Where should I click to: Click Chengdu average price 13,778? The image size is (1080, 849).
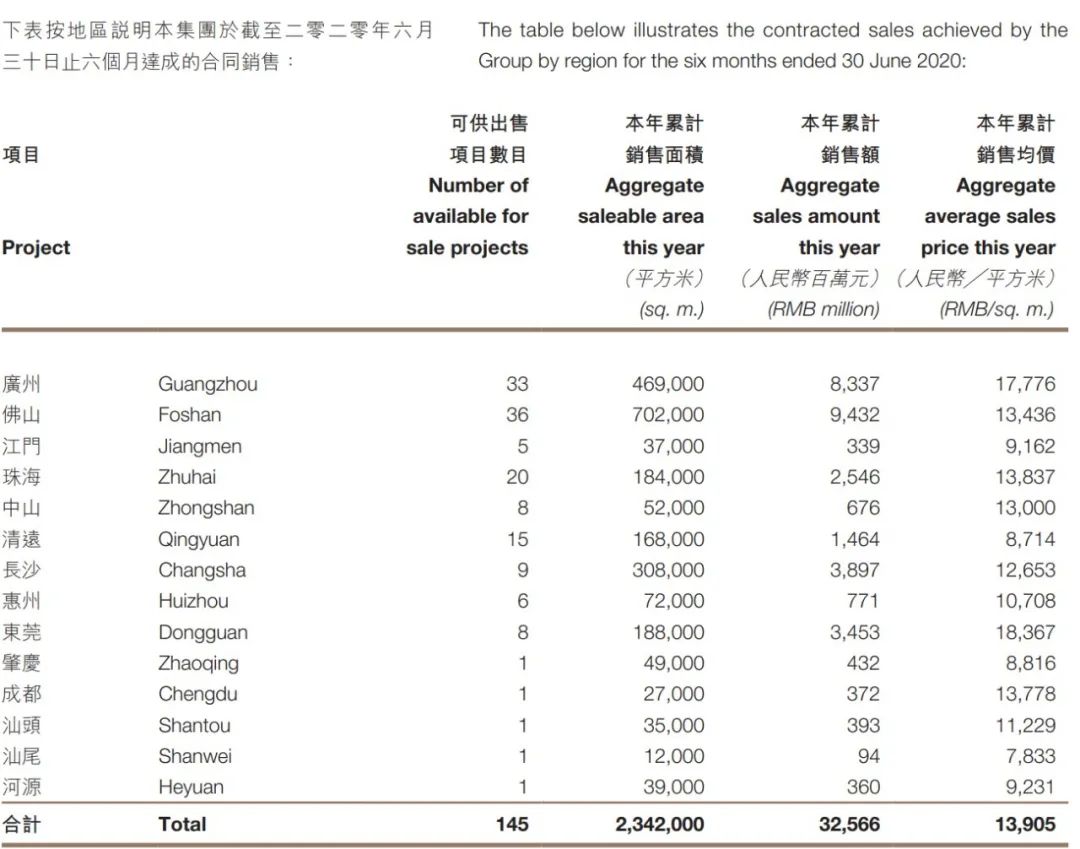click(1025, 694)
